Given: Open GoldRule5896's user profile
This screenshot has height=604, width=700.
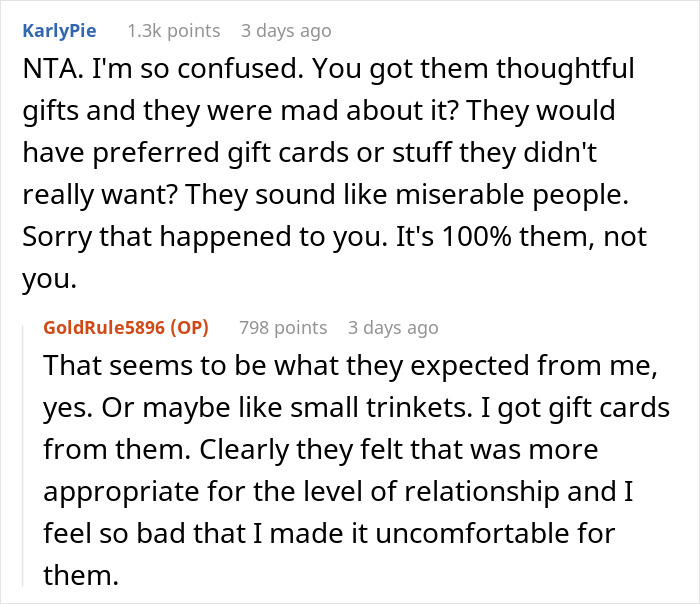Looking at the screenshot, I should coord(104,327).
